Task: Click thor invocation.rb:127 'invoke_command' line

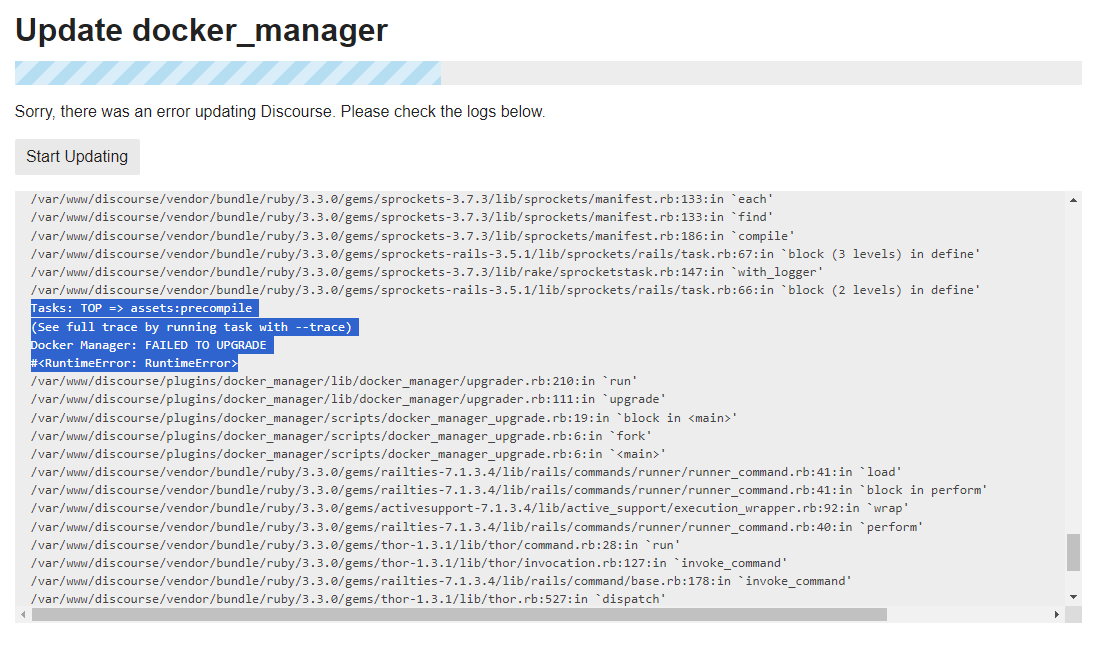Action: tap(409, 563)
